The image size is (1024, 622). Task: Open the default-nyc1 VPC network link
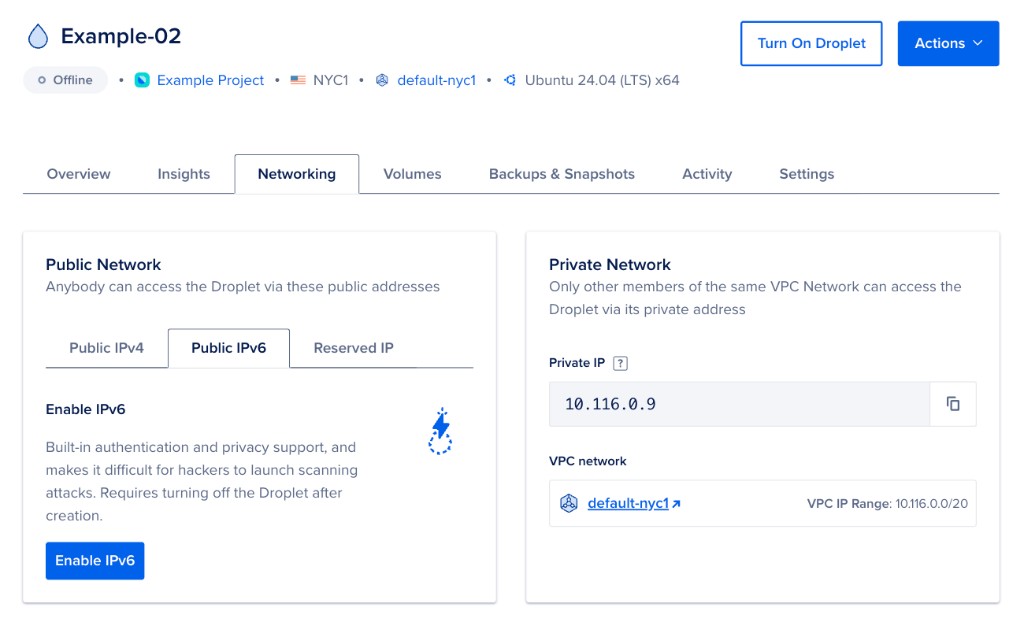(x=628, y=503)
